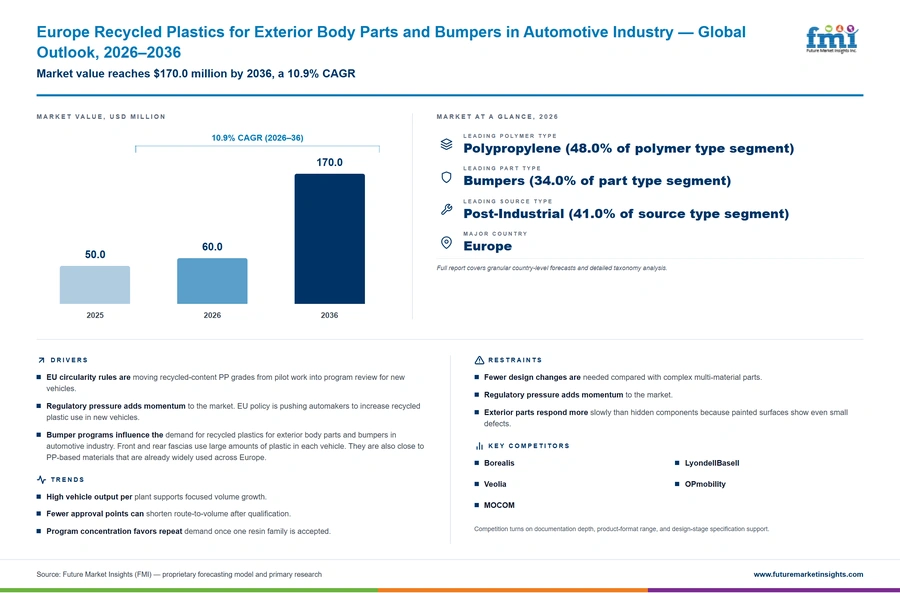Open the www.futuremarketinsights.com link
The width and height of the screenshot is (900, 593).
(x=808, y=574)
